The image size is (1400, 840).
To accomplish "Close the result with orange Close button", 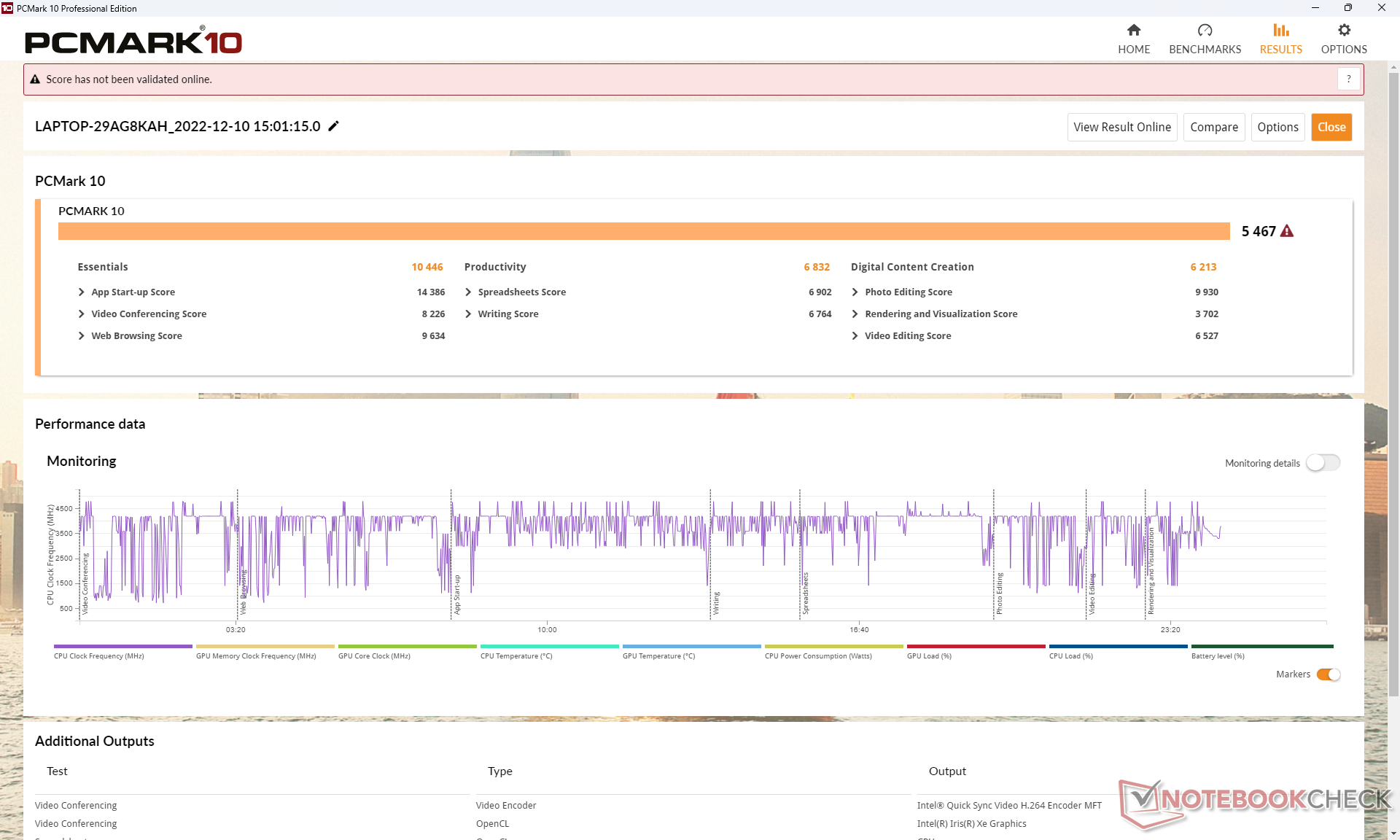I will pyautogui.click(x=1331, y=127).
